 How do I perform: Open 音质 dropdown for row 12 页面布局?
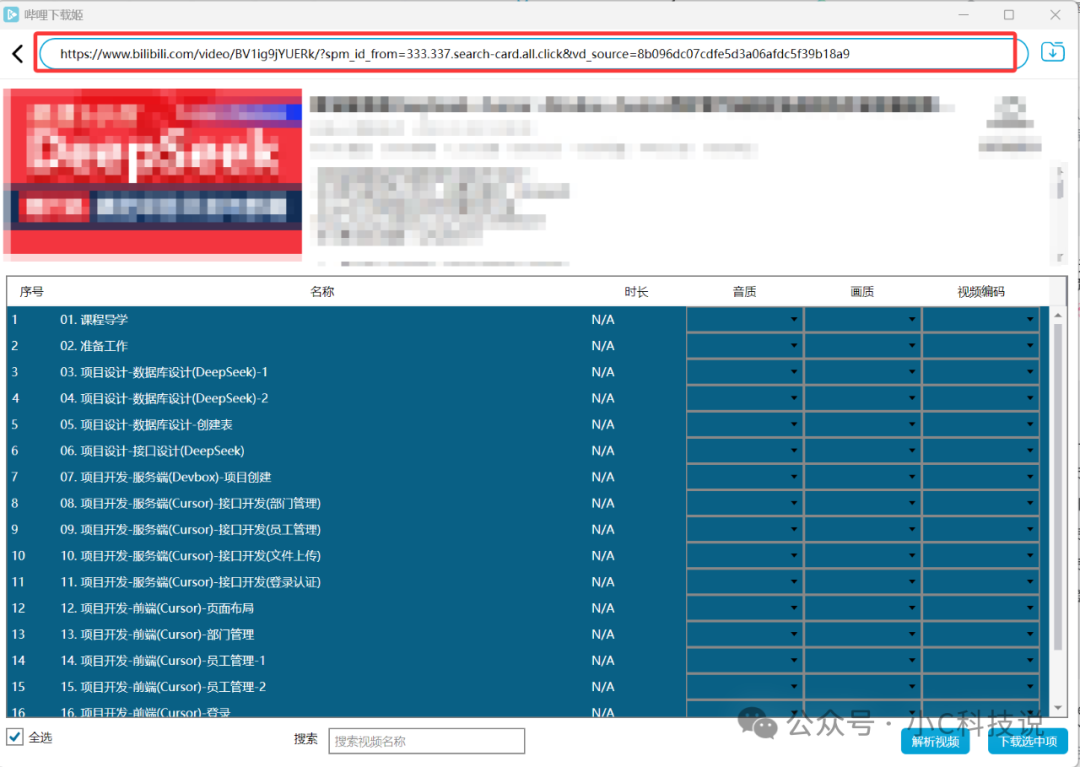(x=745, y=608)
